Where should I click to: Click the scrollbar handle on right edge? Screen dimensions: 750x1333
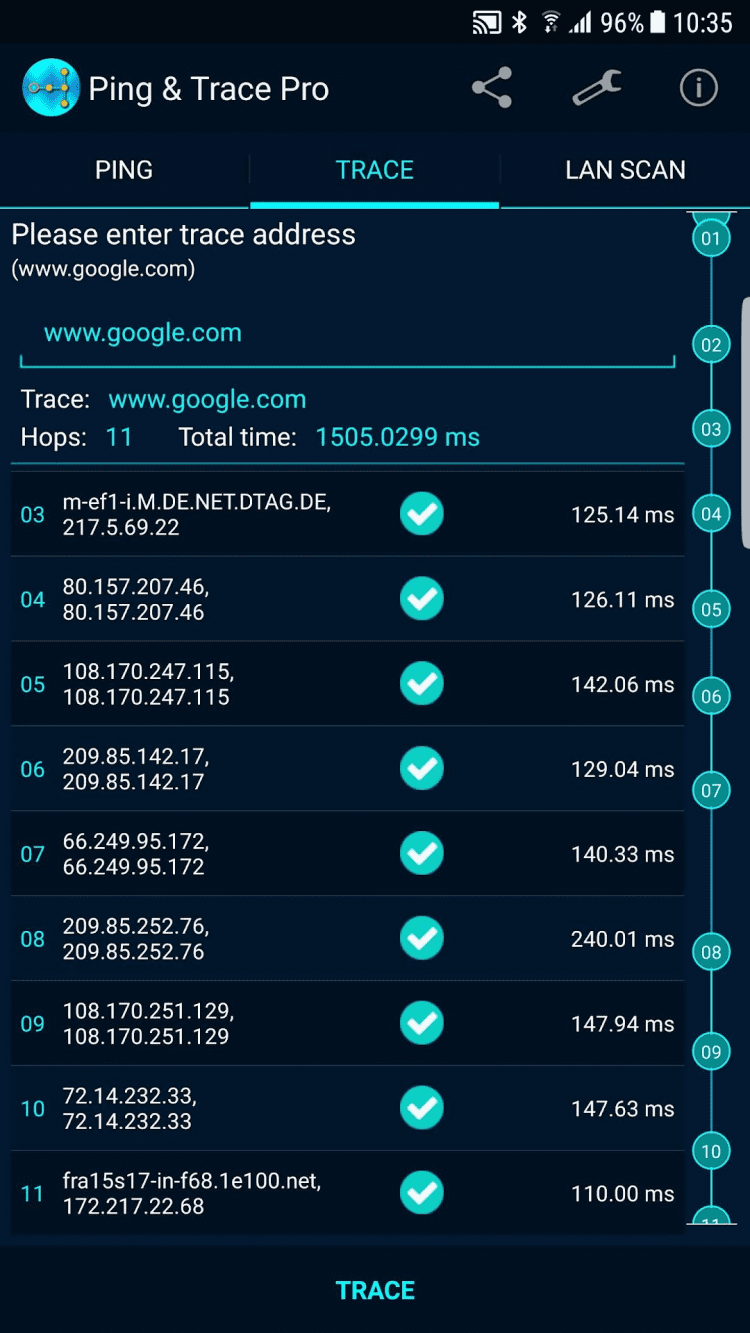(x=745, y=422)
